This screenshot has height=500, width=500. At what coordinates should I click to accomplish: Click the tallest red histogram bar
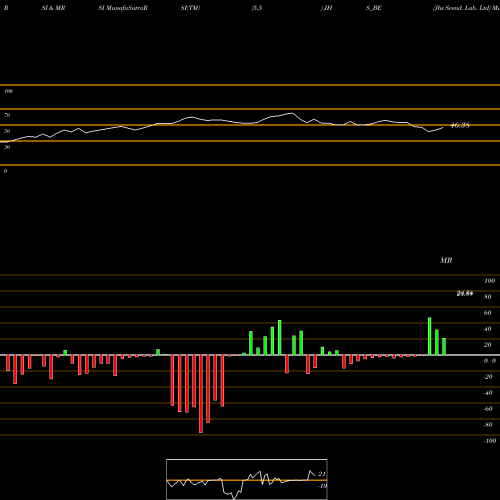tap(201, 394)
